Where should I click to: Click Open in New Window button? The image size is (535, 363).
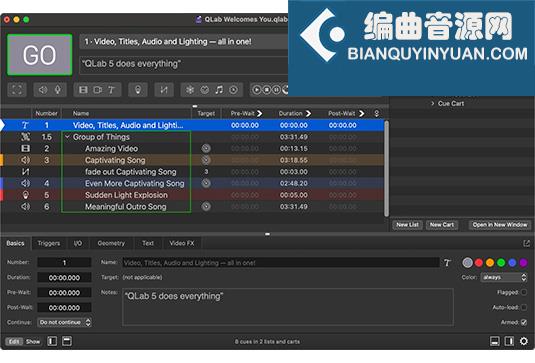[500, 224]
